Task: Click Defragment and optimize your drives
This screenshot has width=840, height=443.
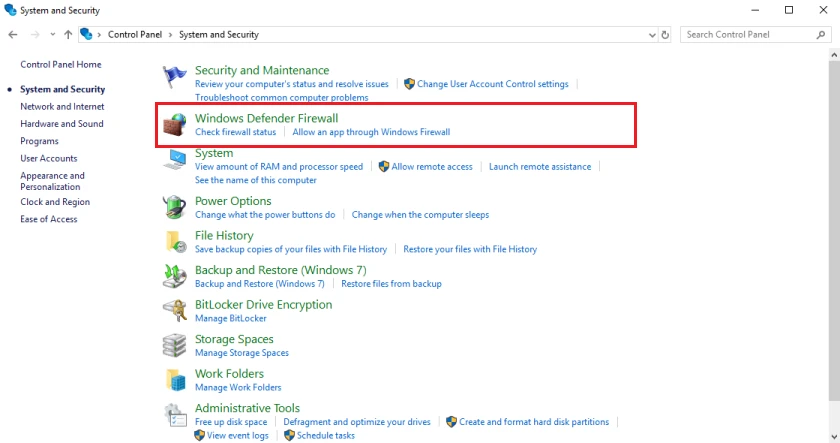Action: coord(357,422)
